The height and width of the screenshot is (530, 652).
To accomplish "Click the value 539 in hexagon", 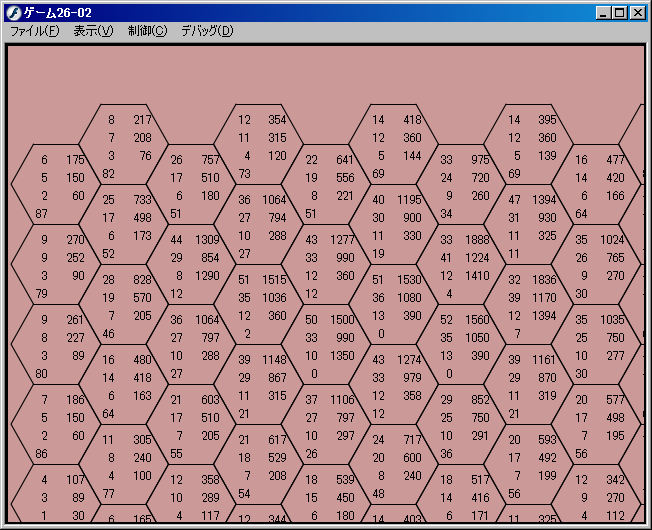I will tap(345, 480).
